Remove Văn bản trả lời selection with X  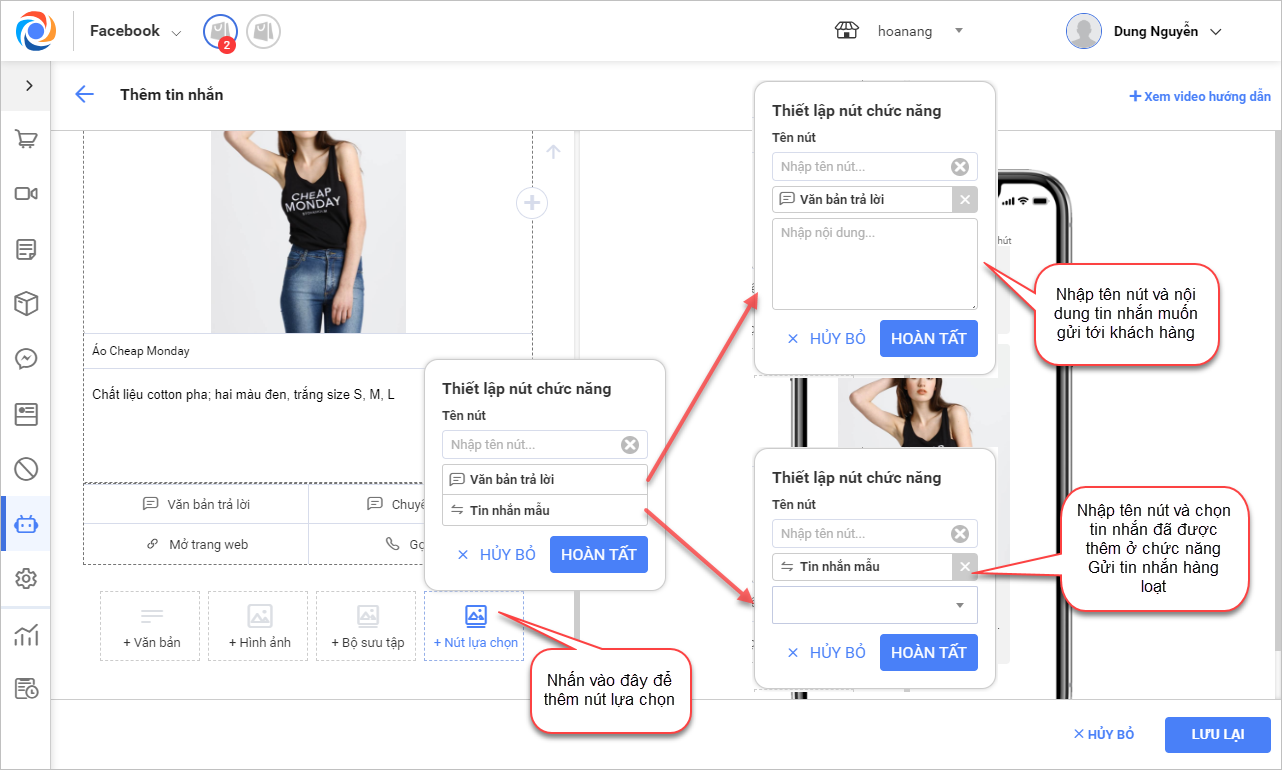[x=965, y=199]
